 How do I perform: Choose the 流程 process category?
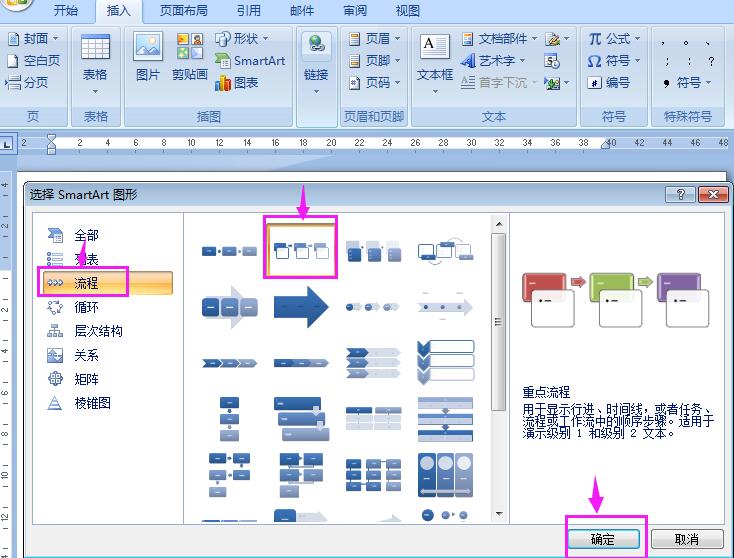pyautogui.click(x=107, y=283)
